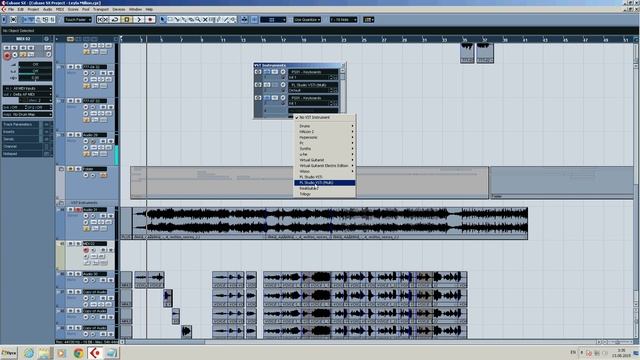The image size is (640, 360).
Task: Choose FL Studio VSTi (Multi) from menu
Action: tap(324, 183)
